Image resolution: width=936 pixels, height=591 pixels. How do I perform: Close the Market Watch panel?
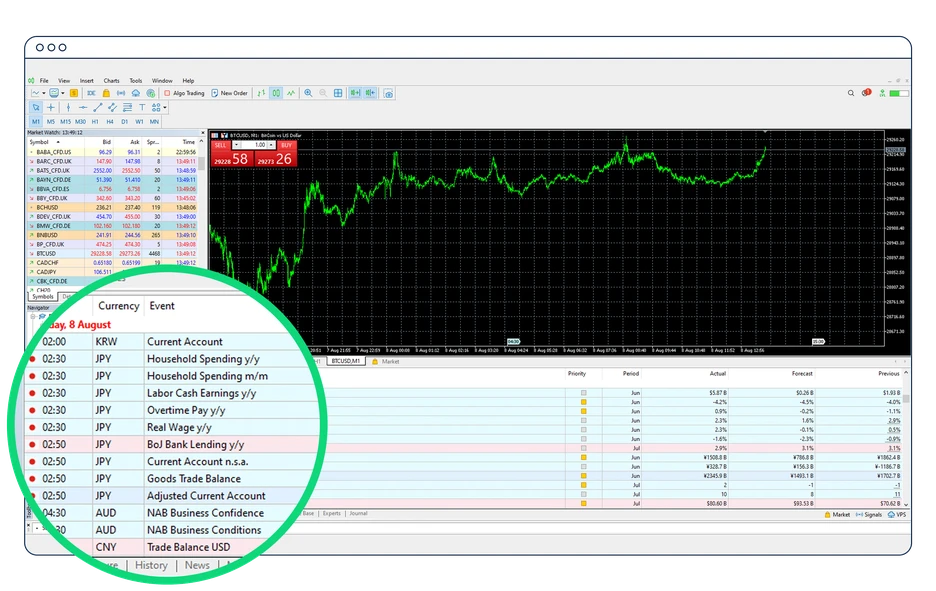203,133
